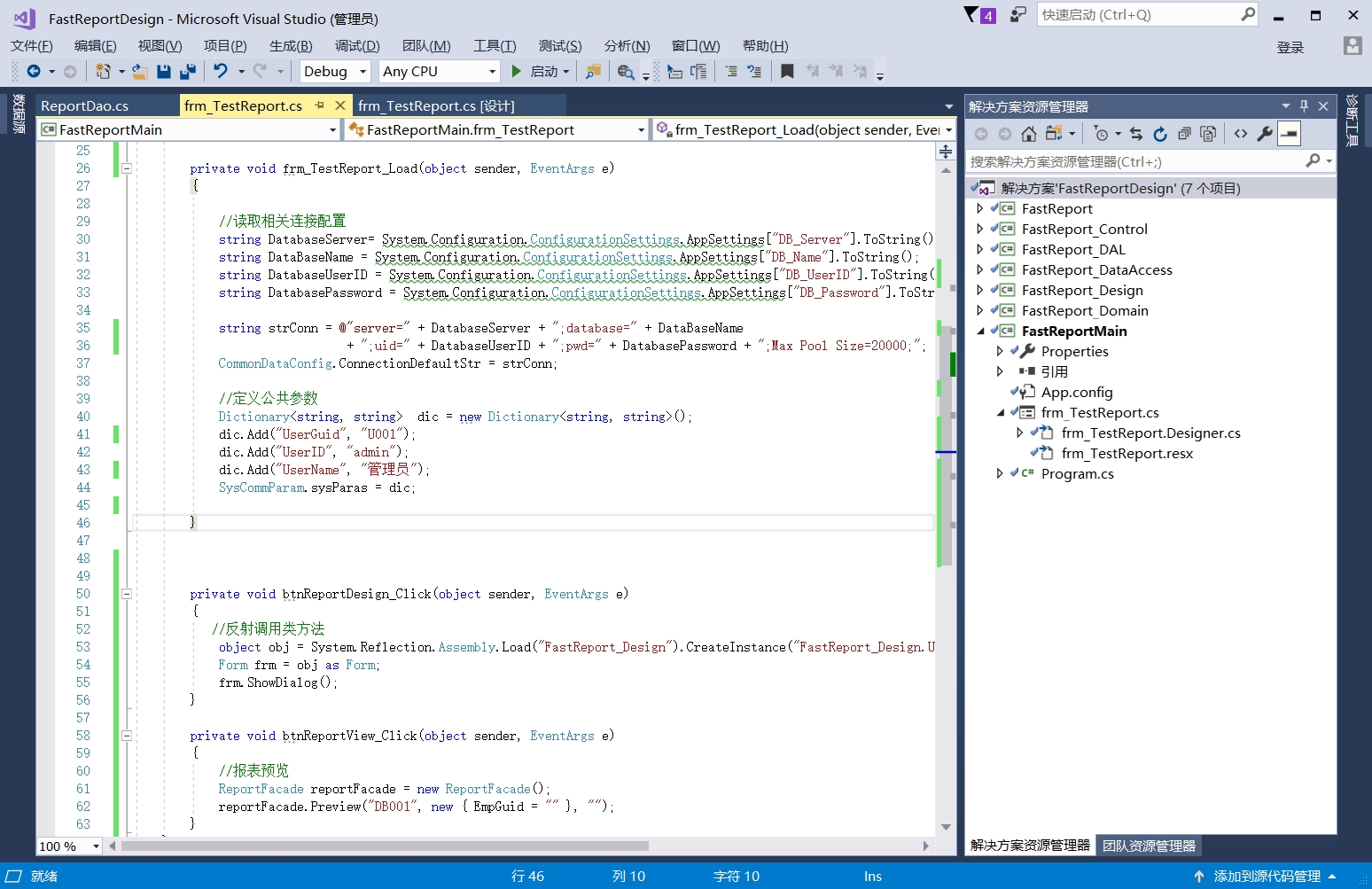Collapse all items in Solution Explorer
Viewport: 1372px width, 889px height.
[x=1184, y=134]
